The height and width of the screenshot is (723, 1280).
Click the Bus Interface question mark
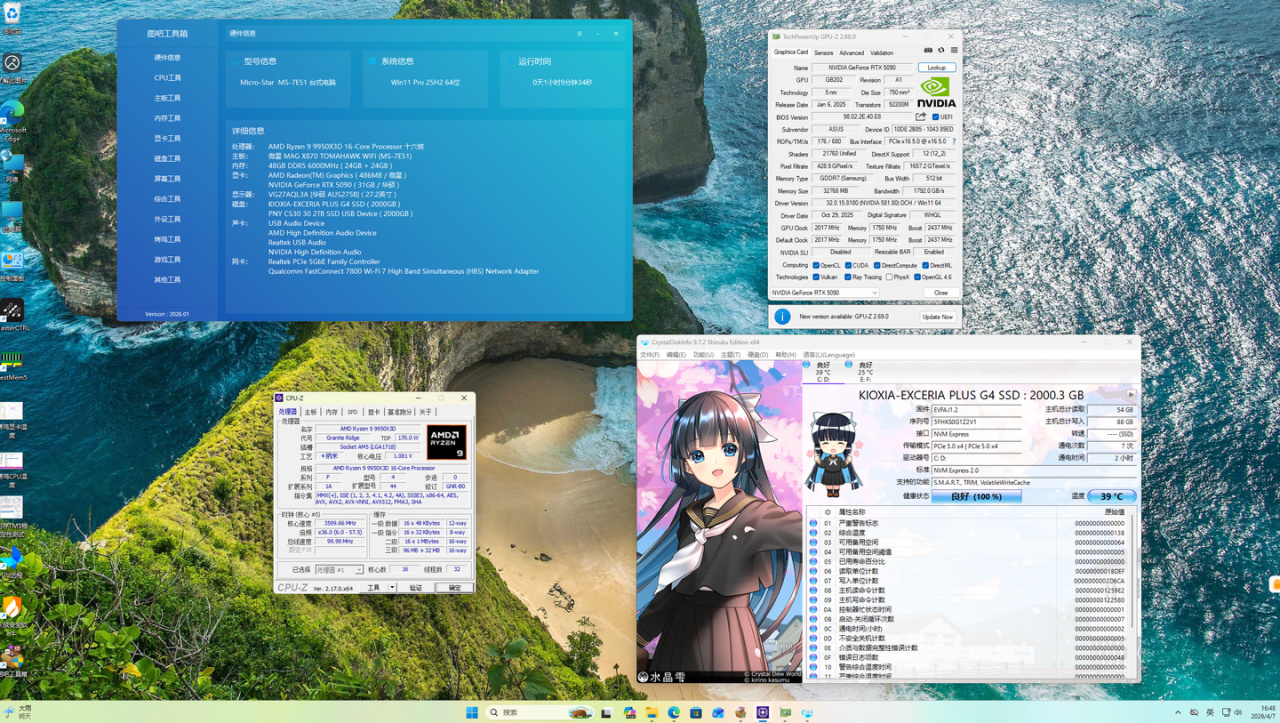953,142
